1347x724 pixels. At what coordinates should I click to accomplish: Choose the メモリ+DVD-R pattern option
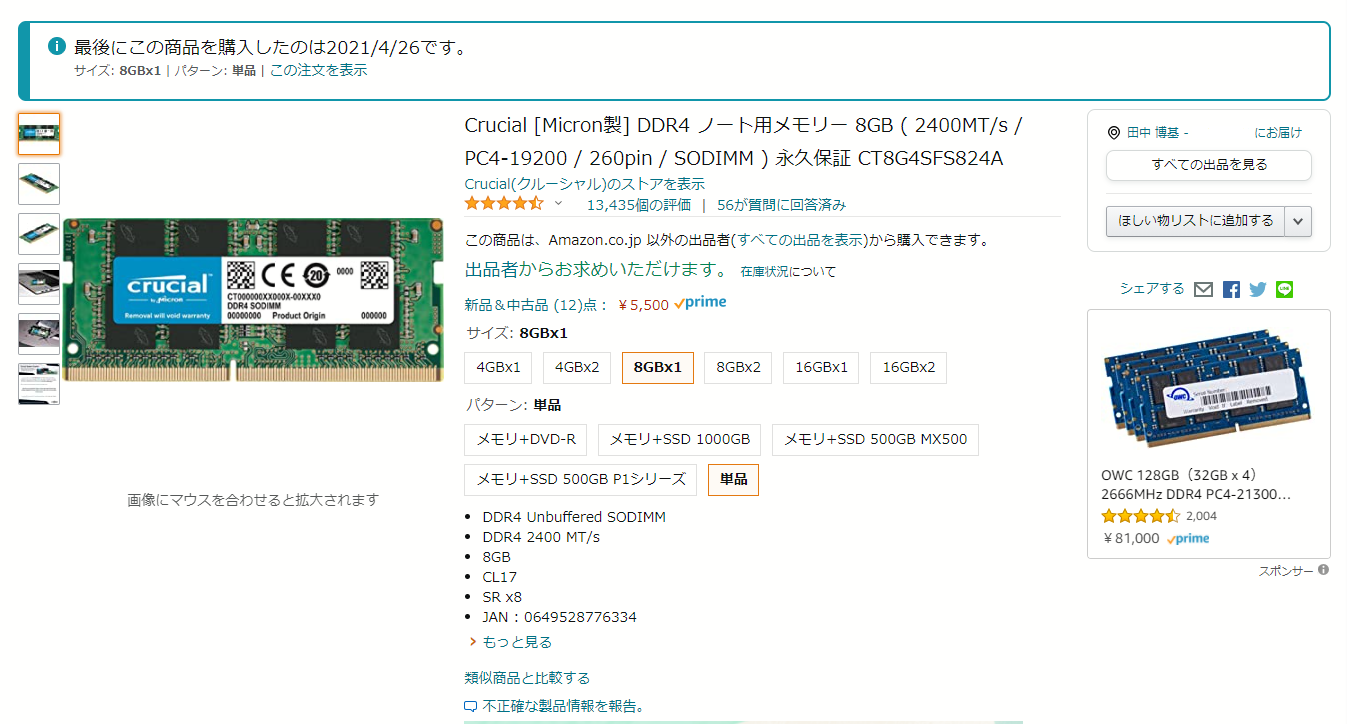point(526,439)
